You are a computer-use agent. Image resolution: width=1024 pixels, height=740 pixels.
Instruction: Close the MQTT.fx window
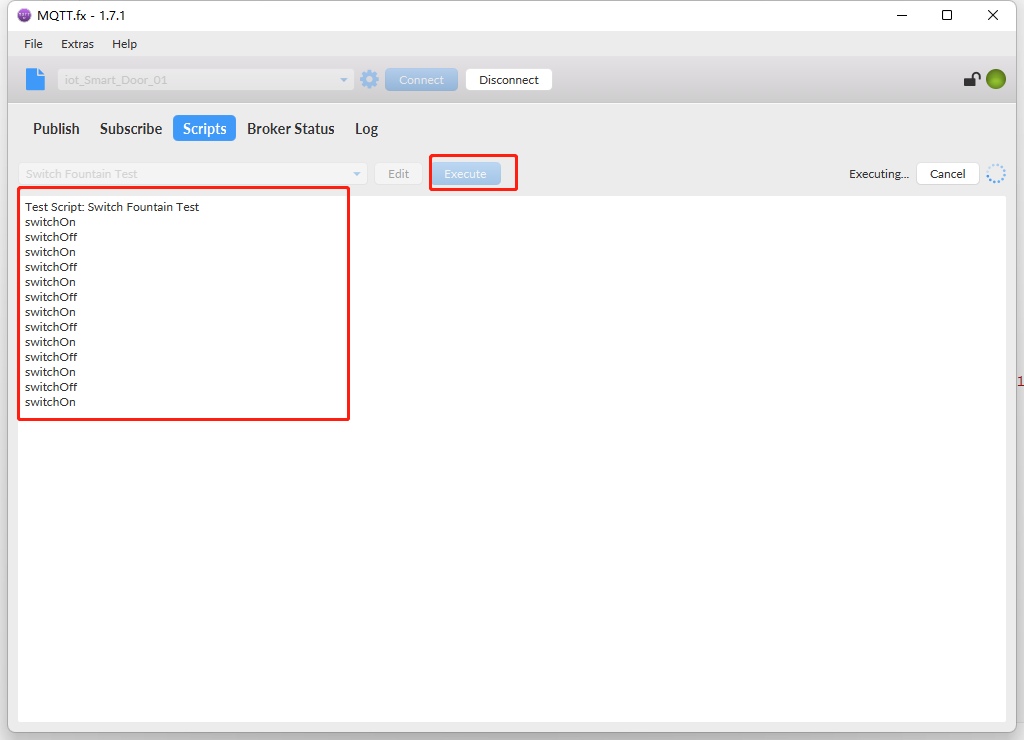point(993,15)
